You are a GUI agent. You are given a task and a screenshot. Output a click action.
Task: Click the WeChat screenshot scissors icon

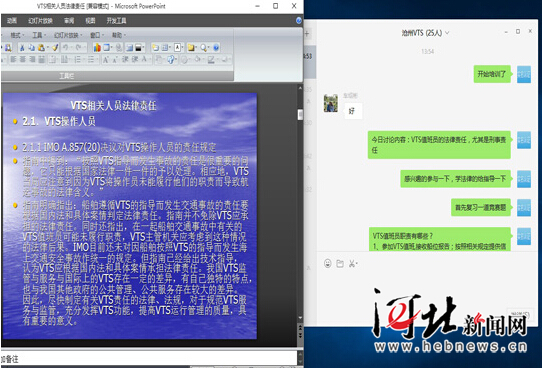pyautogui.click(x=352, y=264)
